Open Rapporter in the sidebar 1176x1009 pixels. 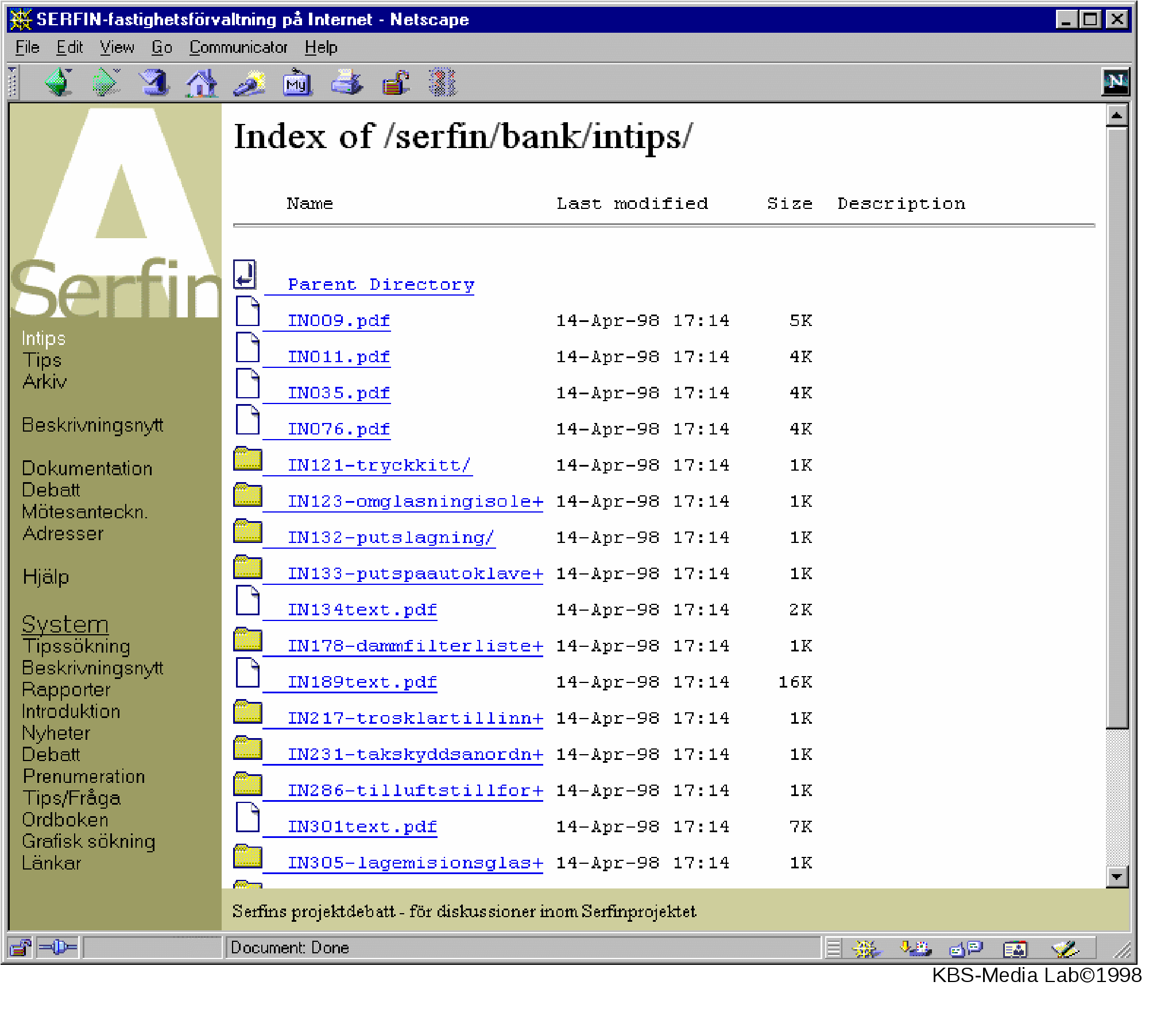[66, 690]
